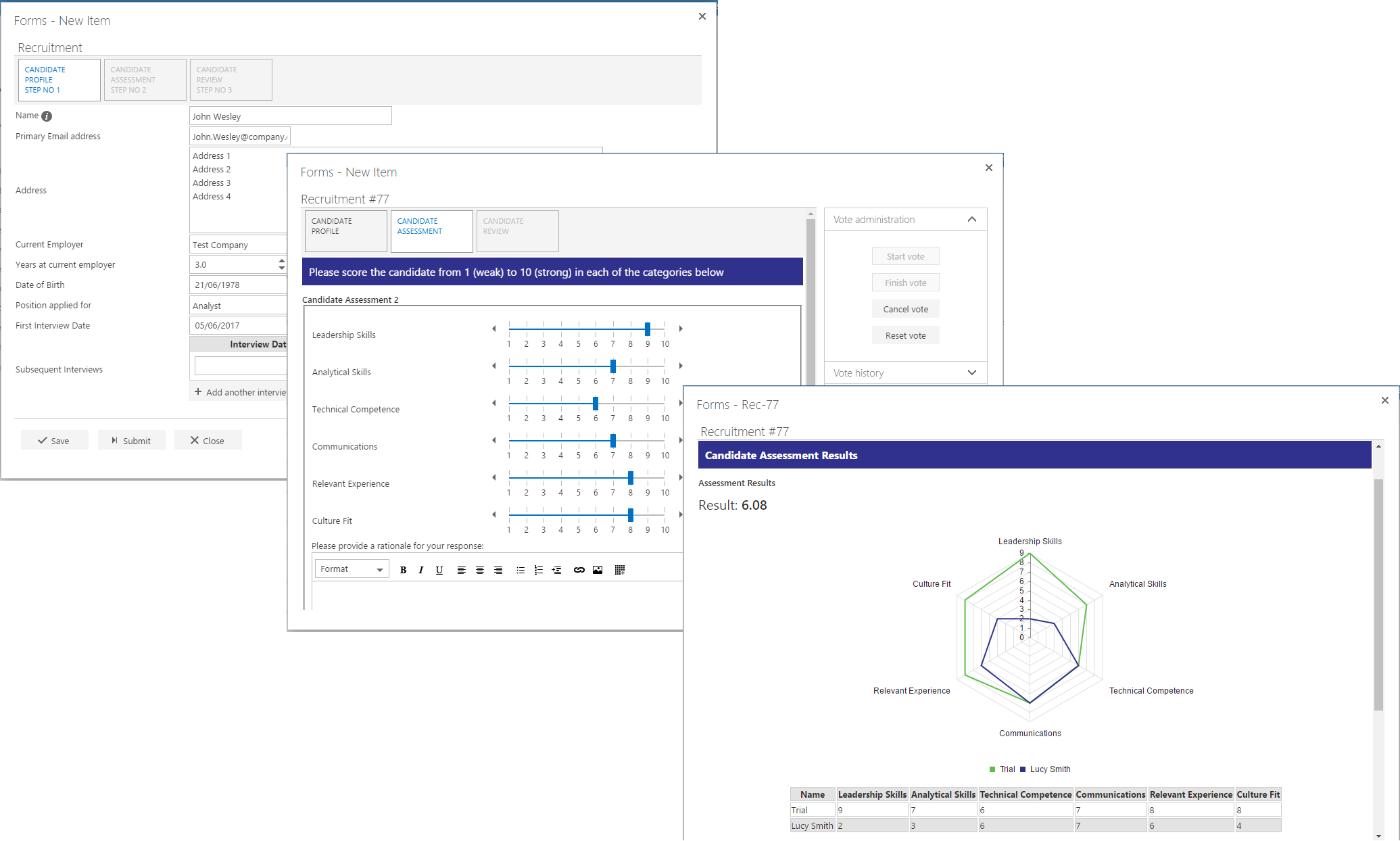Close the Recruitment #77 New Item dialog
The image size is (1400, 841).
click(x=989, y=168)
